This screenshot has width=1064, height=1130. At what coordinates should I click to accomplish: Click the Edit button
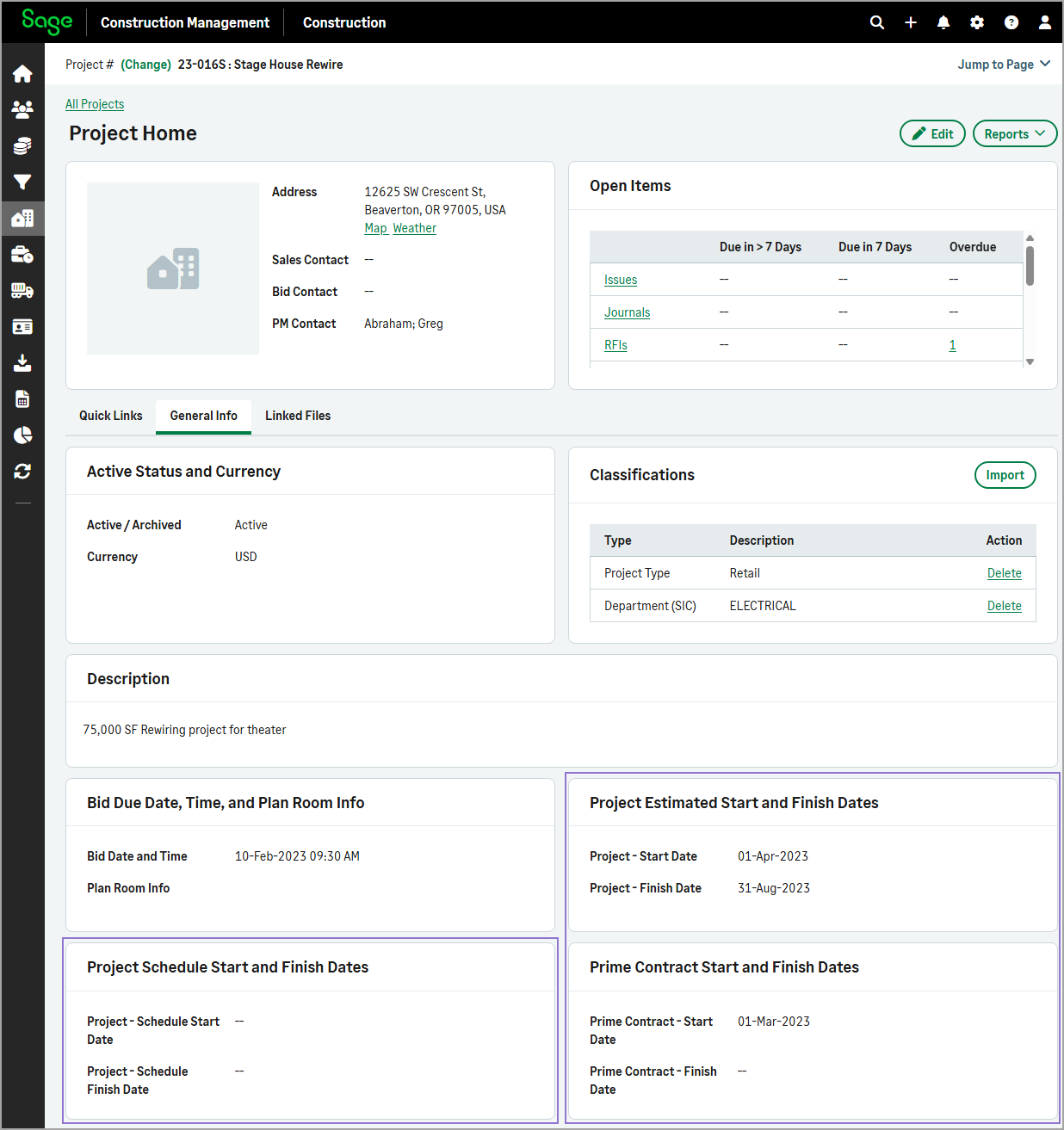(x=932, y=133)
